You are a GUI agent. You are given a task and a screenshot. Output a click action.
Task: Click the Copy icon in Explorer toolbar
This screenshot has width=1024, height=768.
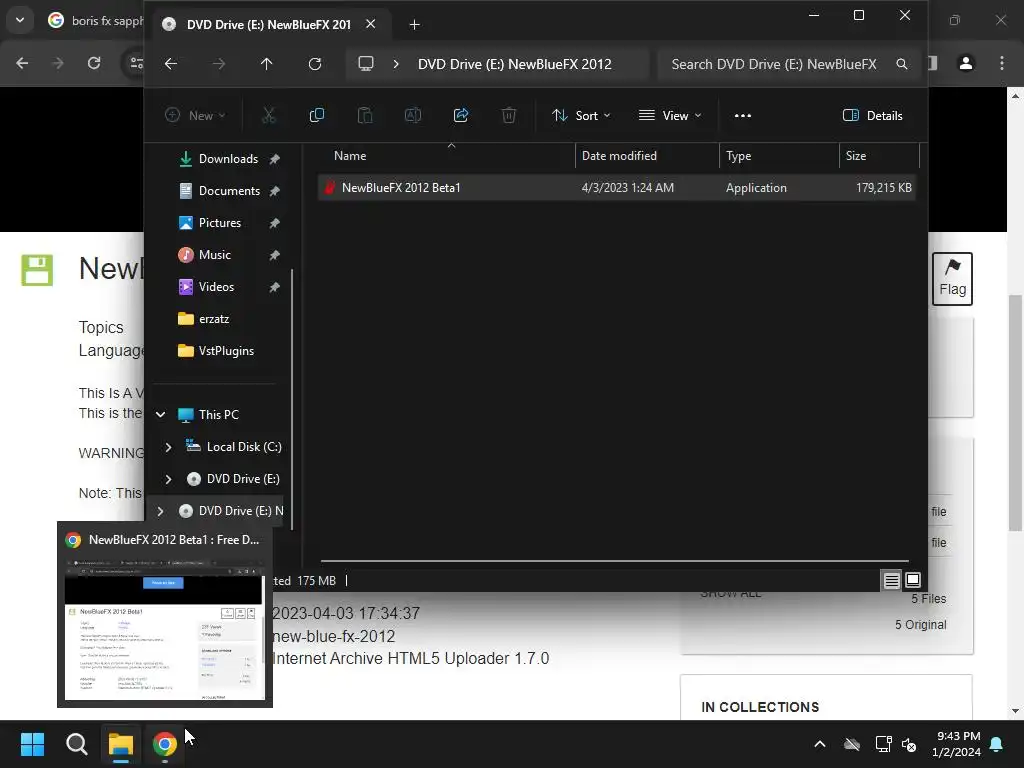[x=317, y=116]
